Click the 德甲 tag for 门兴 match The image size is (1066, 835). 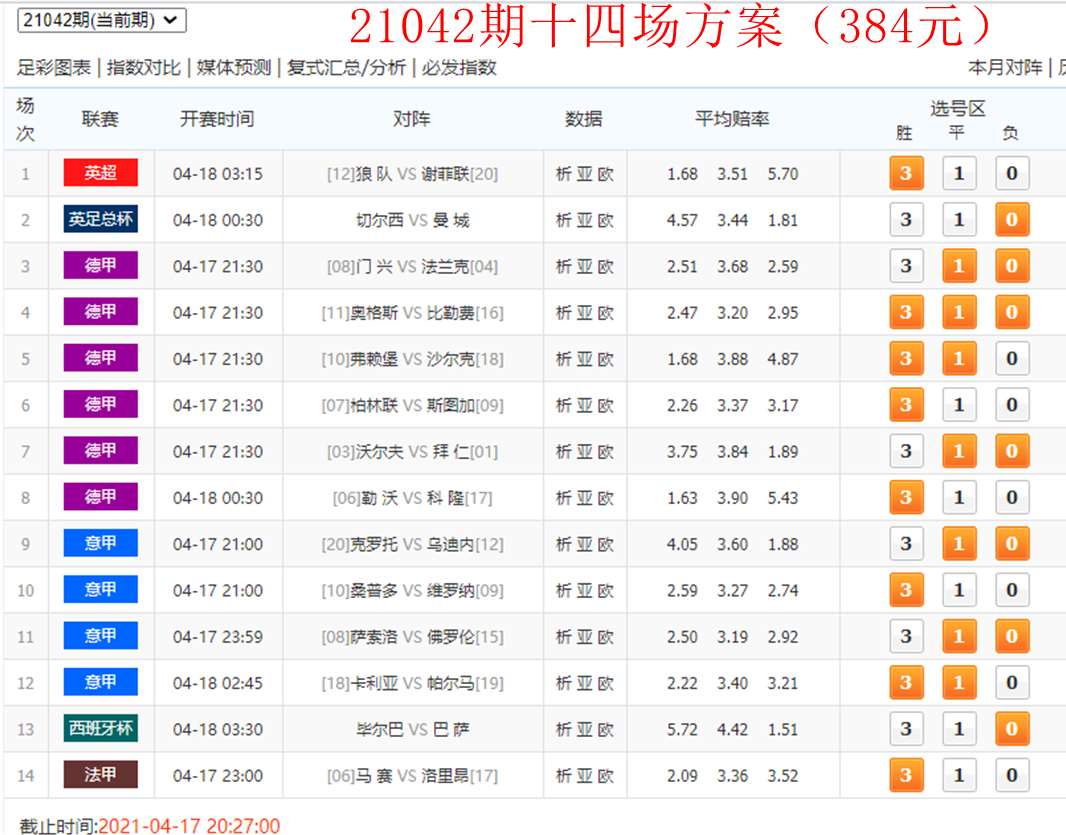click(x=101, y=265)
